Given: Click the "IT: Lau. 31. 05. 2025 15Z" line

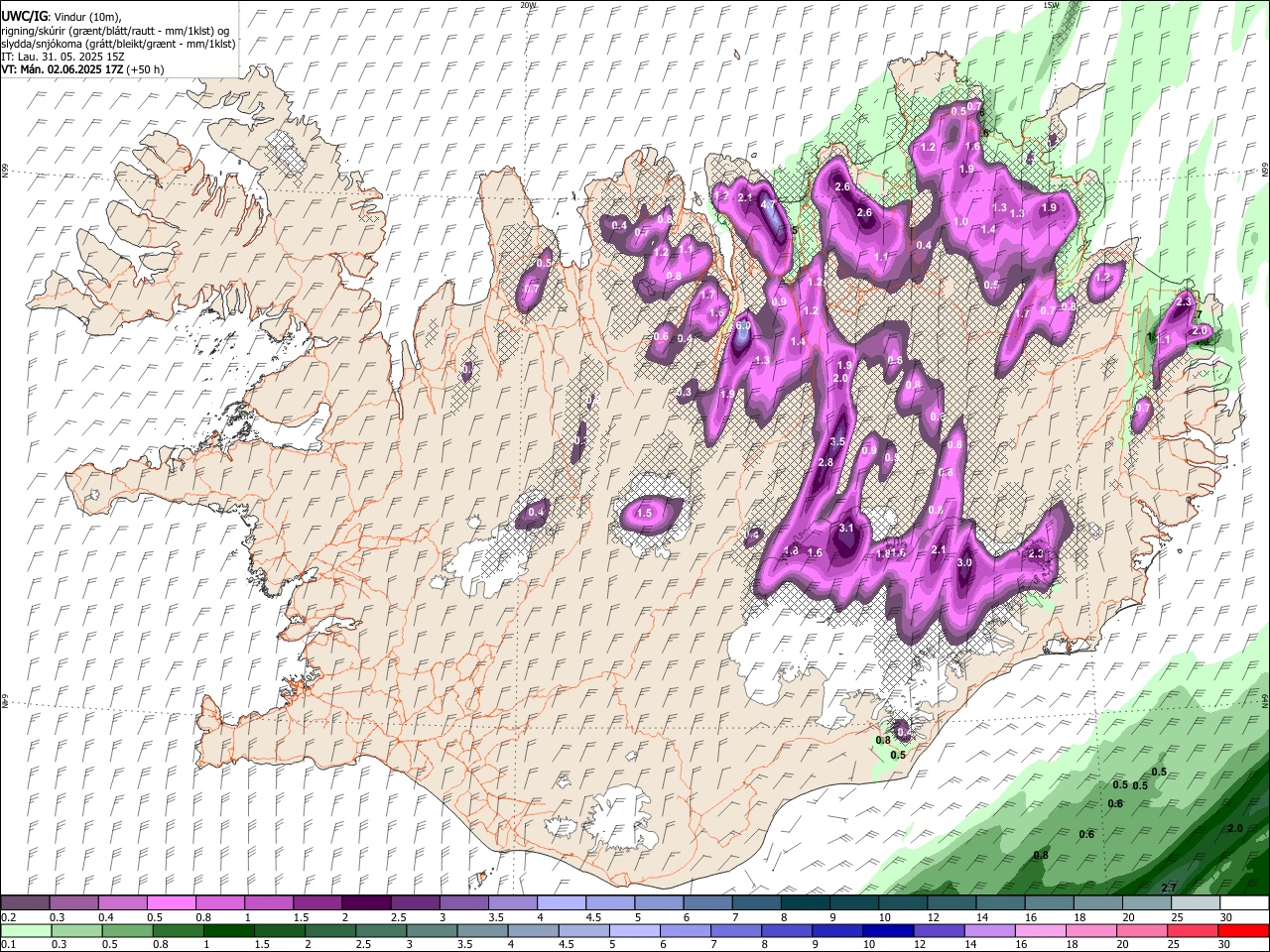Looking at the screenshot, I should (x=63, y=57).
